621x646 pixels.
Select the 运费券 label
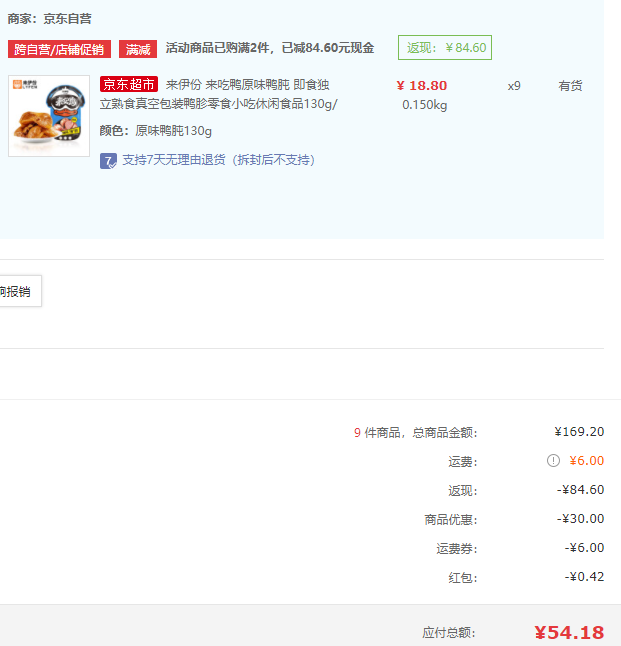point(457,549)
